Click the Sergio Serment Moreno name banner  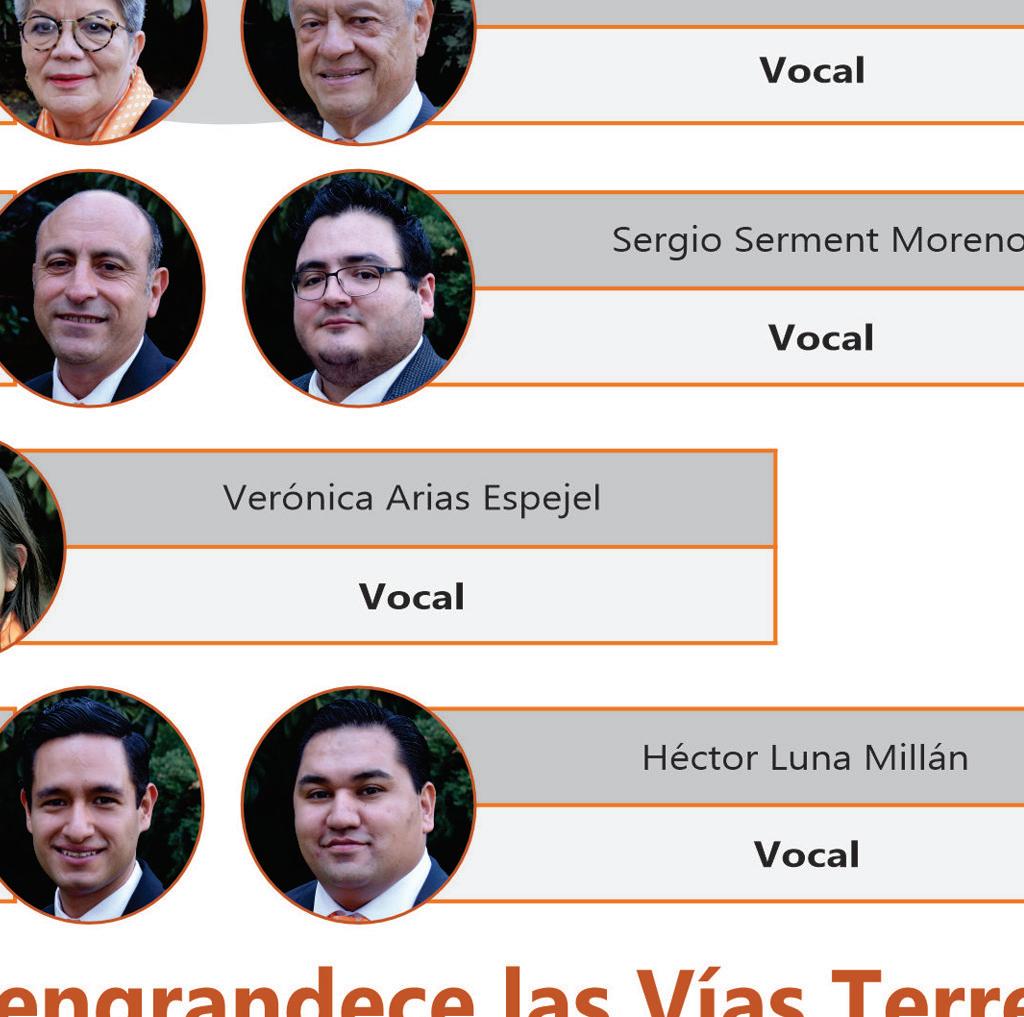pos(744,240)
